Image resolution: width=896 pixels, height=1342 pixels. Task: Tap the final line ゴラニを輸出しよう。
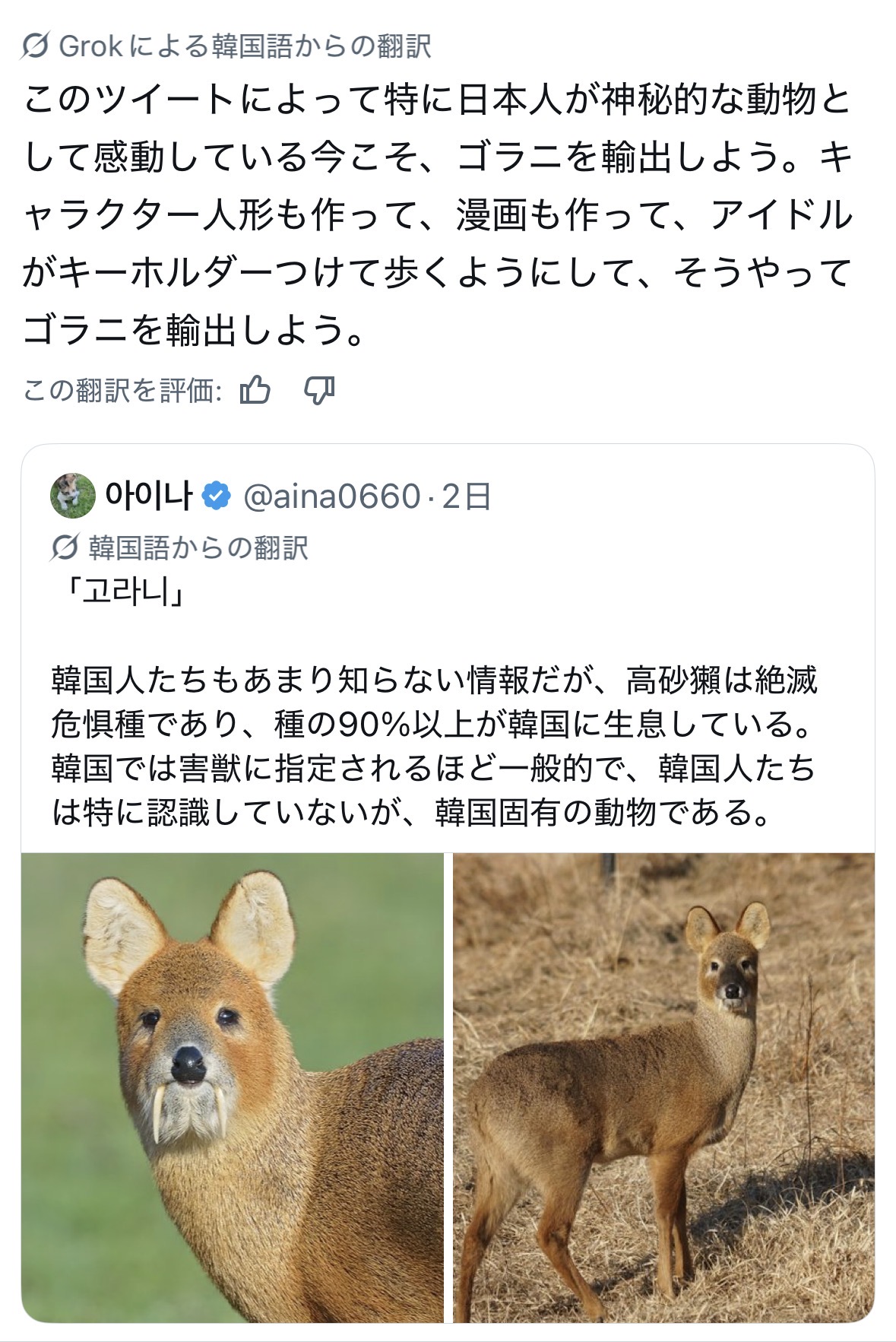195,331
